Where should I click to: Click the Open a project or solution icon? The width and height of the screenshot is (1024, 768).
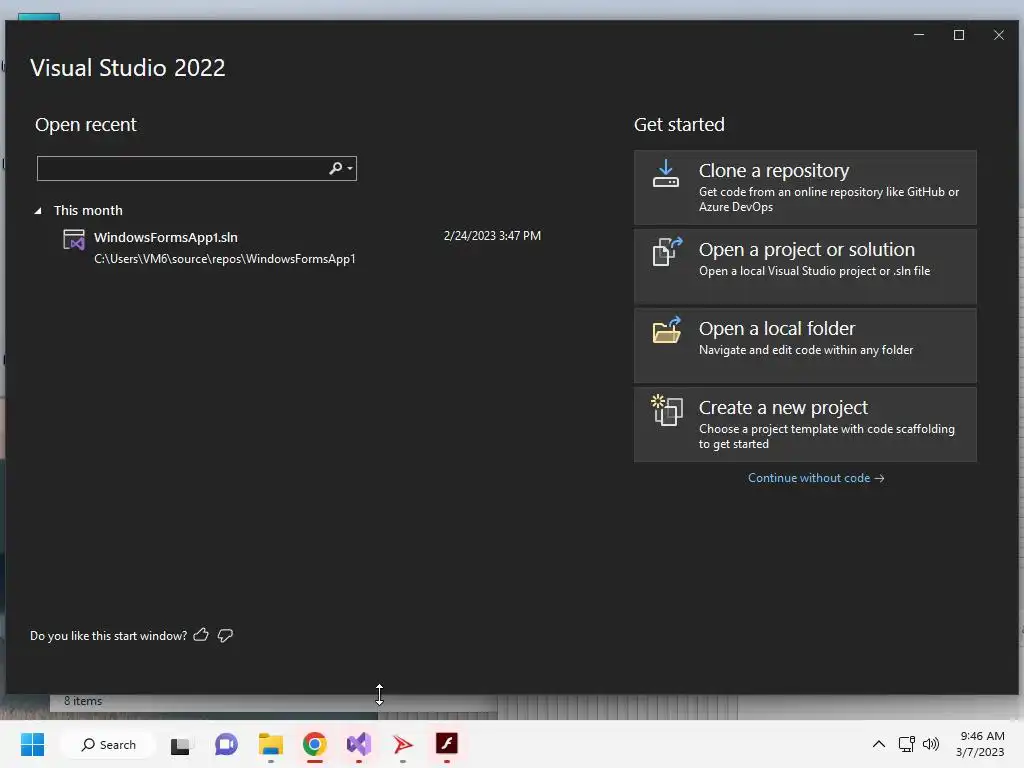click(x=667, y=251)
